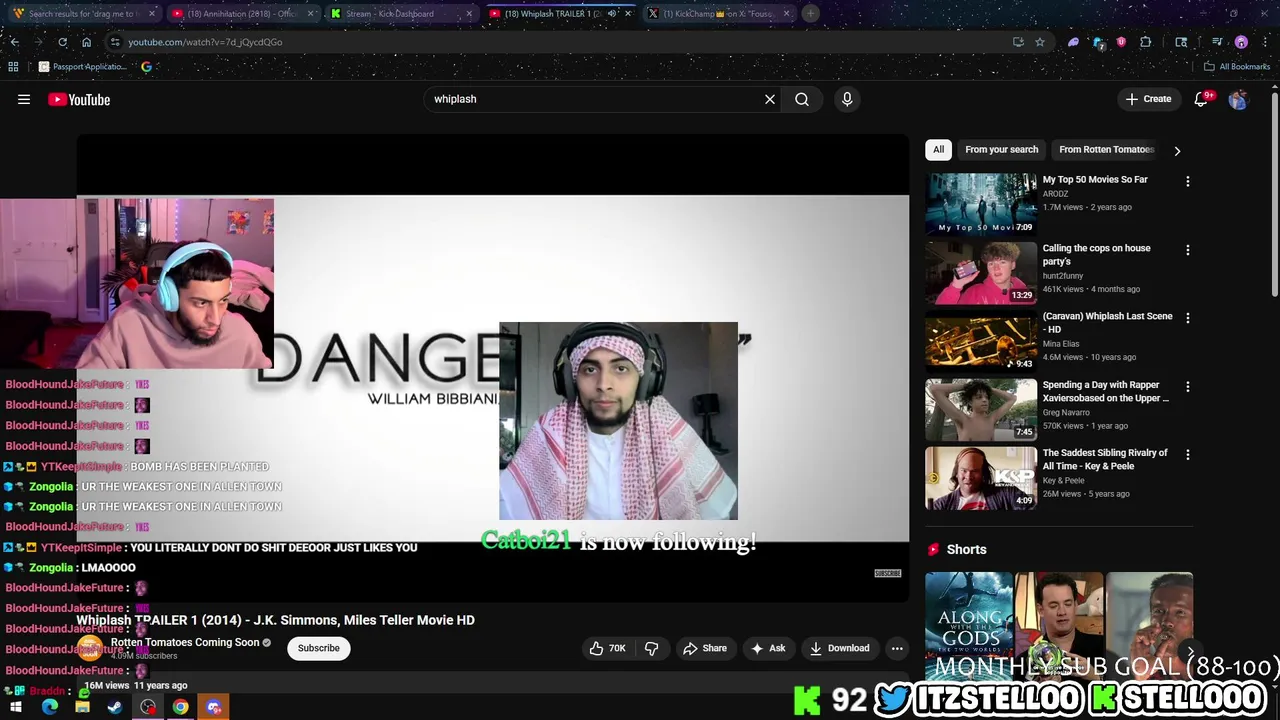Bookmark this page with the star
Image resolution: width=1280 pixels, height=720 pixels.
[1040, 42]
